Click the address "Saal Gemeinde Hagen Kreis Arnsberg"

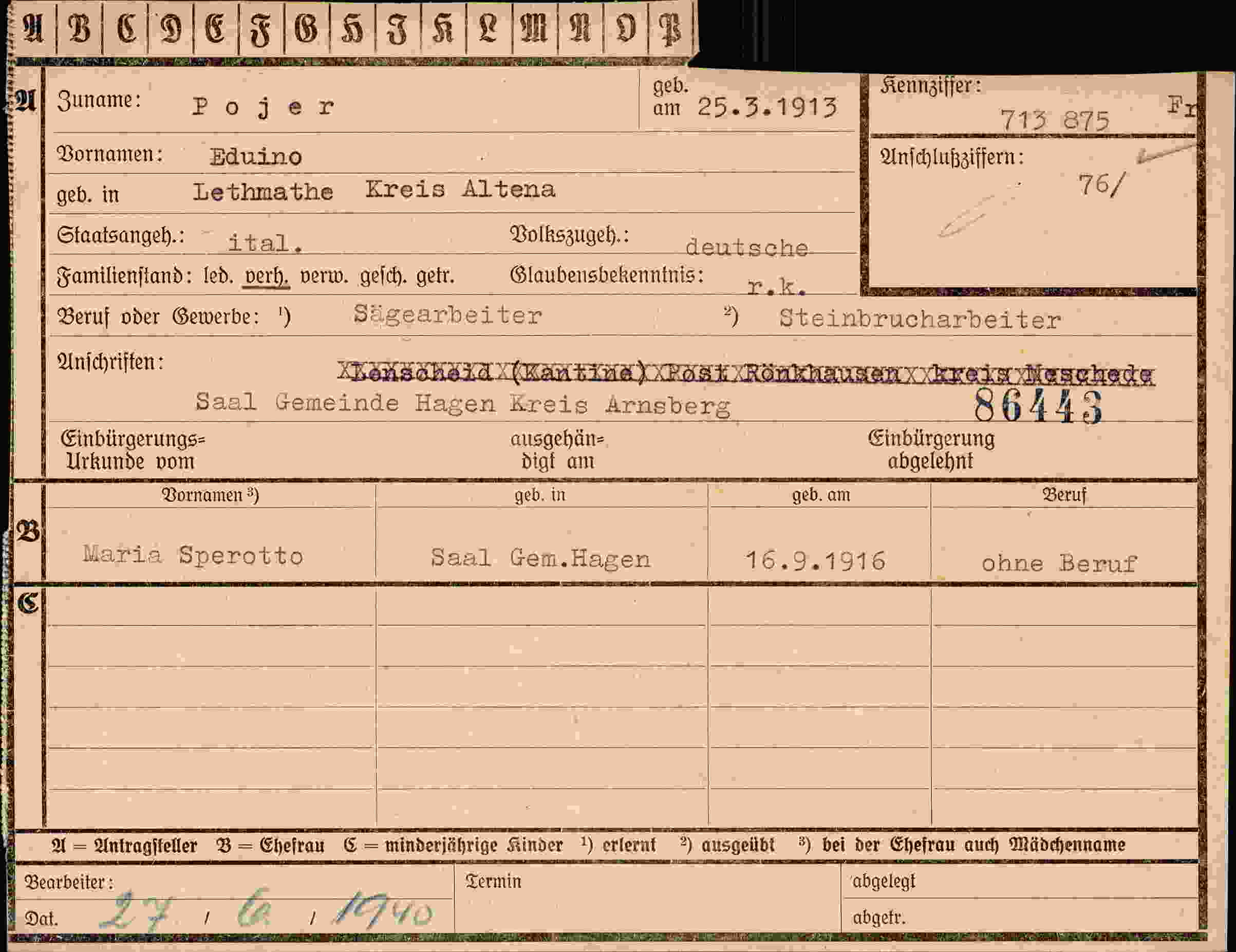coord(463,404)
